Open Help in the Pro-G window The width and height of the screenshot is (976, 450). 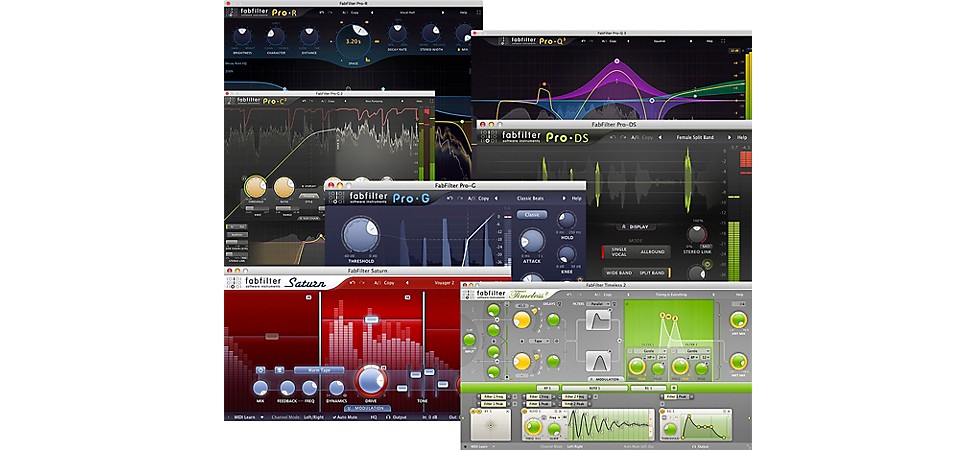(x=576, y=198)
